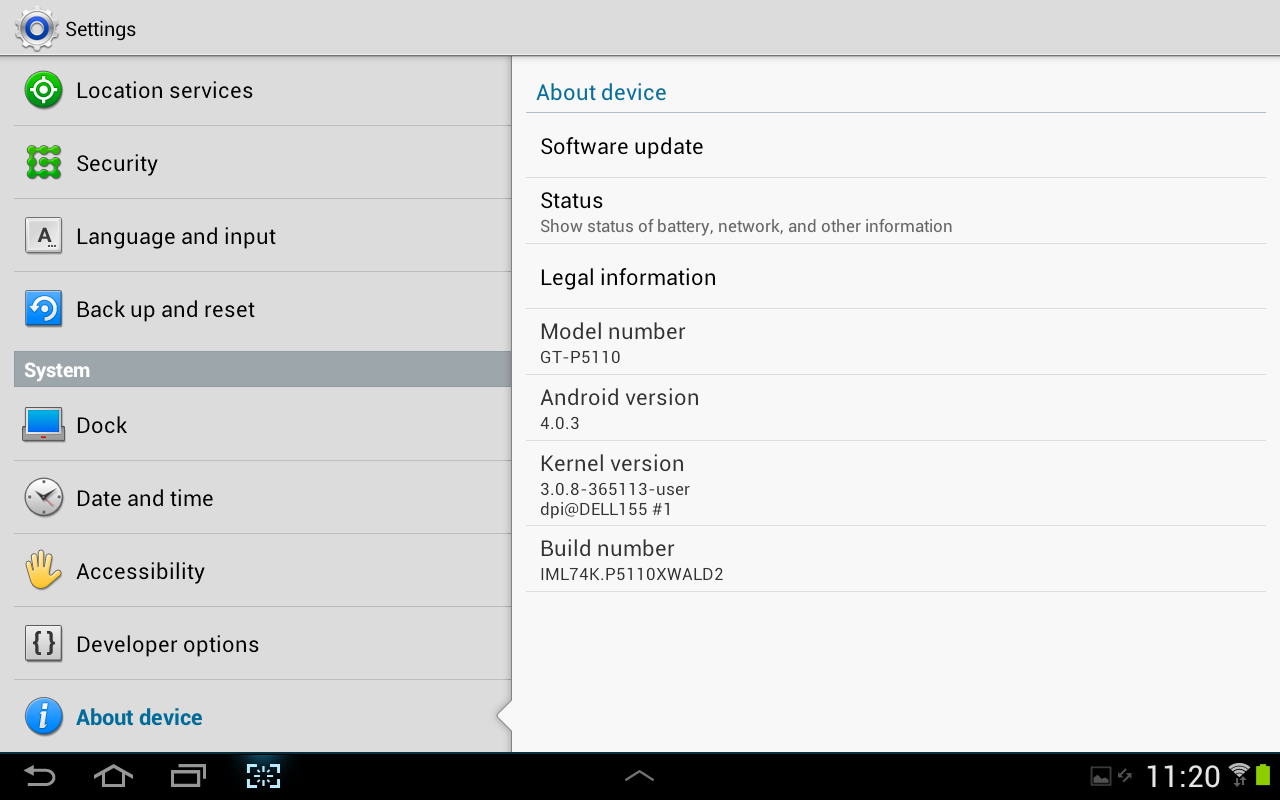Tap the green Security icon
Image resolution: width=1280 pixels, height=800 pixels.
coord(43,163)
